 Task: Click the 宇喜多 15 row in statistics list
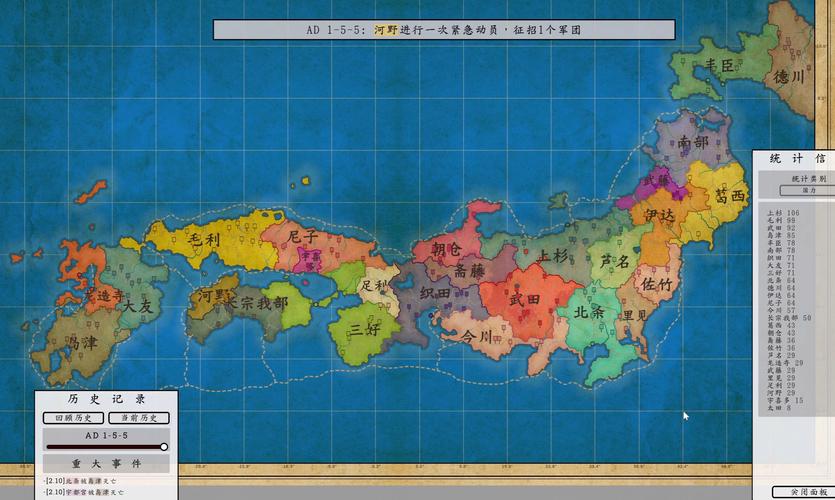pyautogui.click(x=785, y=400)
